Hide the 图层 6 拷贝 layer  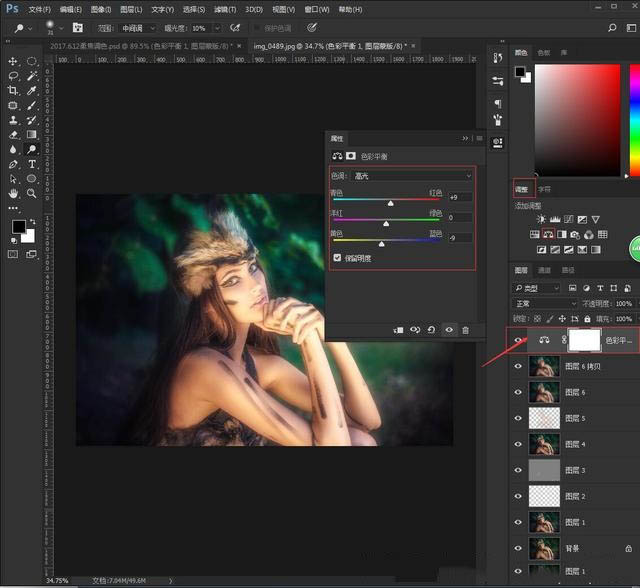pyautogui.click(x=518, y=367)
